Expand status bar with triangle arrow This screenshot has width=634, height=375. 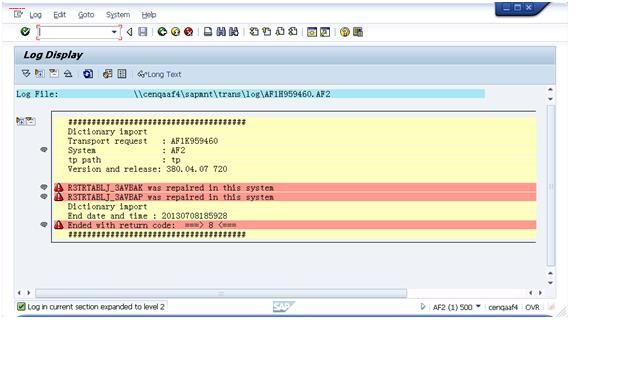pos(423,306)
